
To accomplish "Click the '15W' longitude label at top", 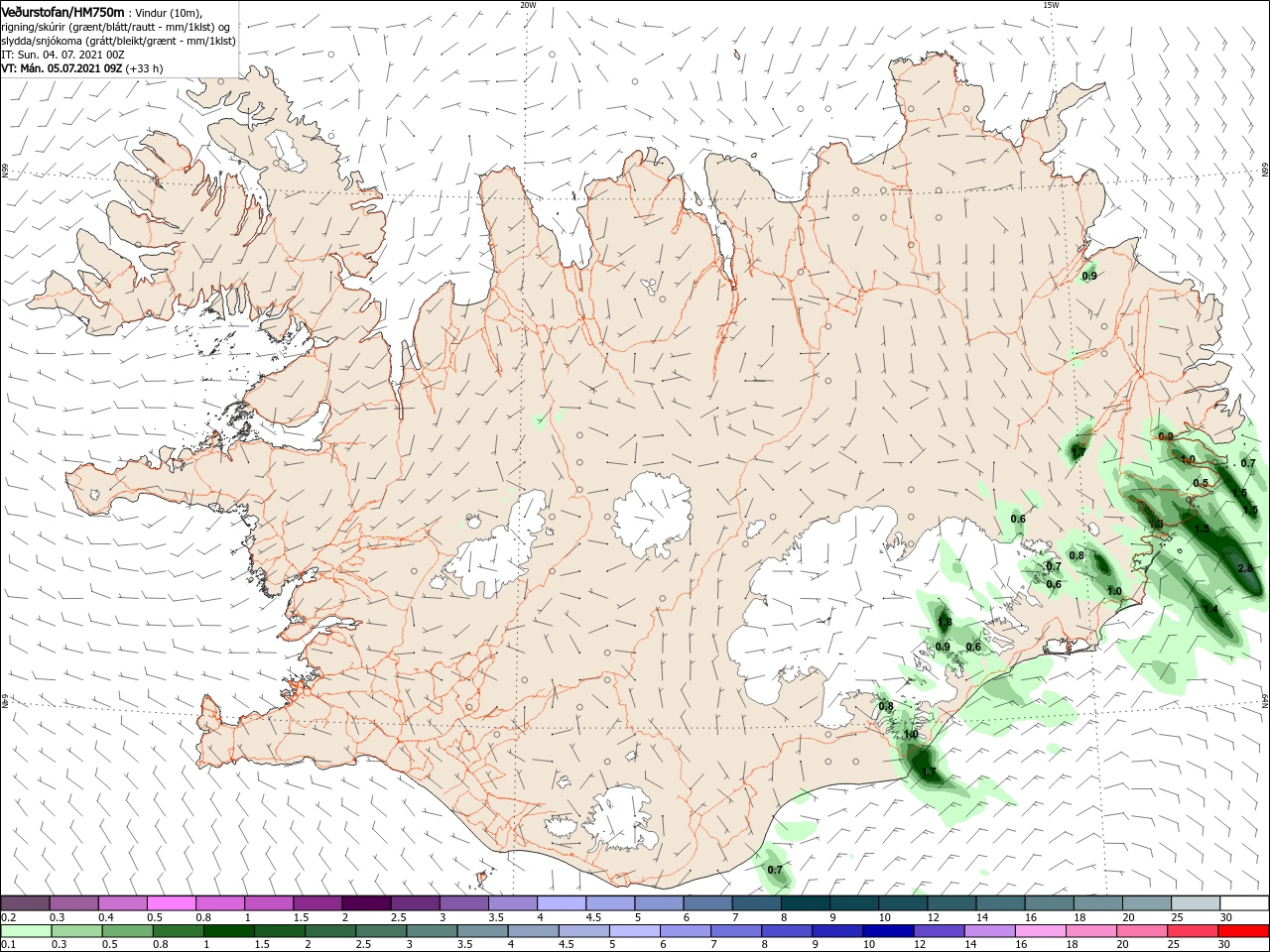I will (x=1051, y=5).
